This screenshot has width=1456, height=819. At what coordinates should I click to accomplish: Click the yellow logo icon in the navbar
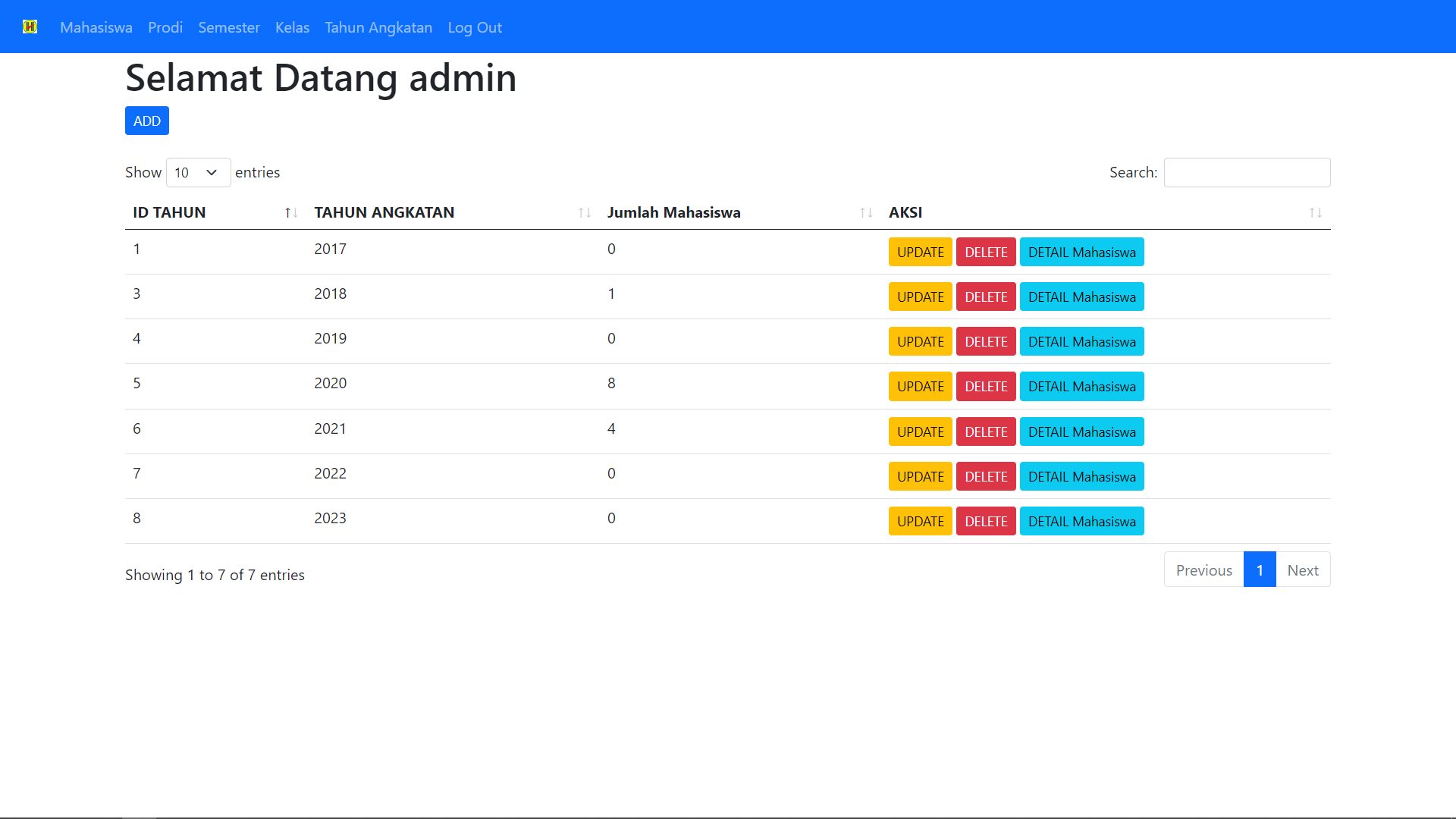(31, 27)
